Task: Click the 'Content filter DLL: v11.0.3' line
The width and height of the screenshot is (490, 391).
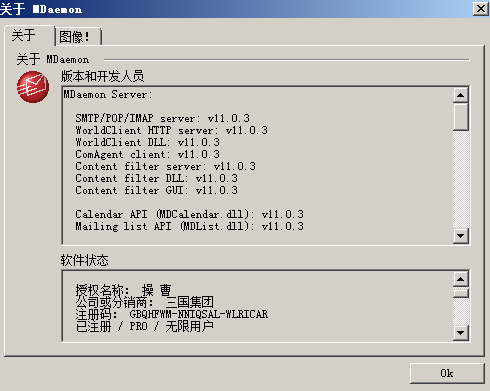Action: point(156,178)
